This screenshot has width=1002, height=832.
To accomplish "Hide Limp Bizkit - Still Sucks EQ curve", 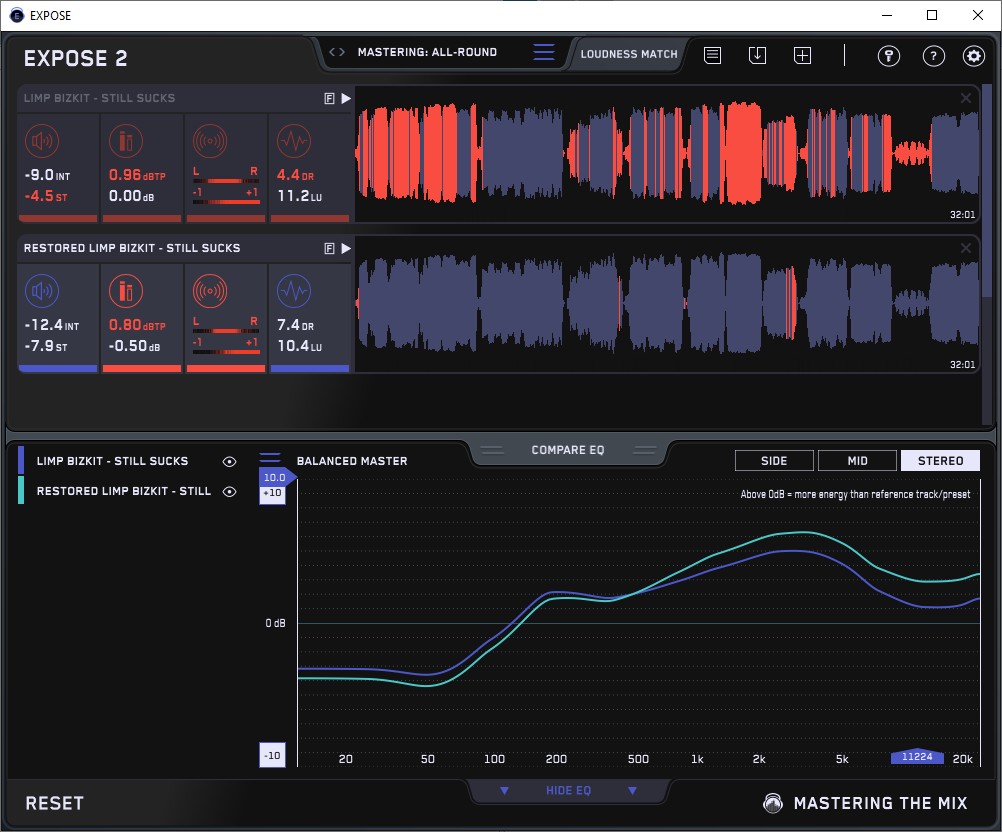I will pos(230,461).
